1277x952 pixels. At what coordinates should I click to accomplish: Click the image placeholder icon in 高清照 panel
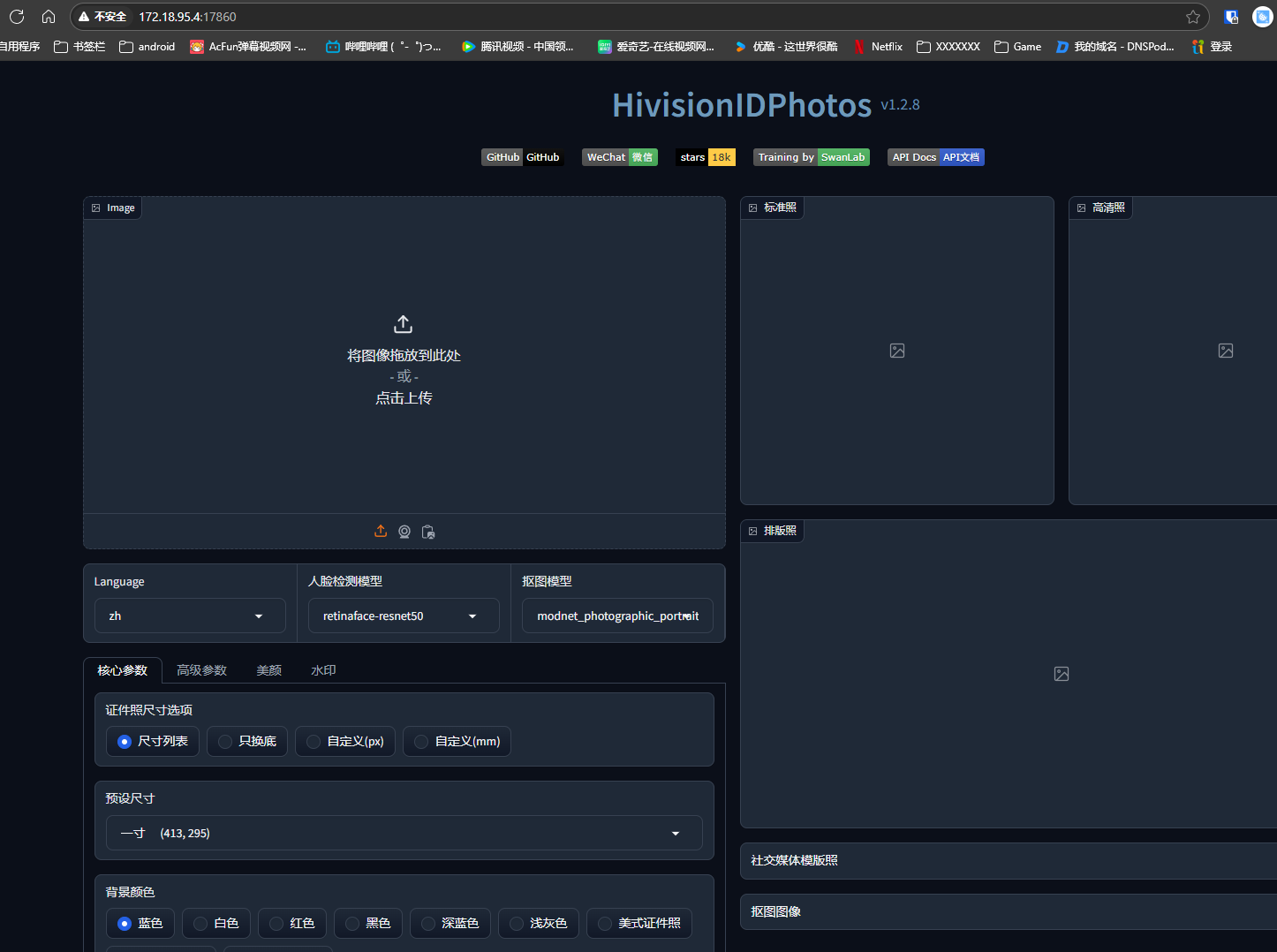pos(1226,351)
